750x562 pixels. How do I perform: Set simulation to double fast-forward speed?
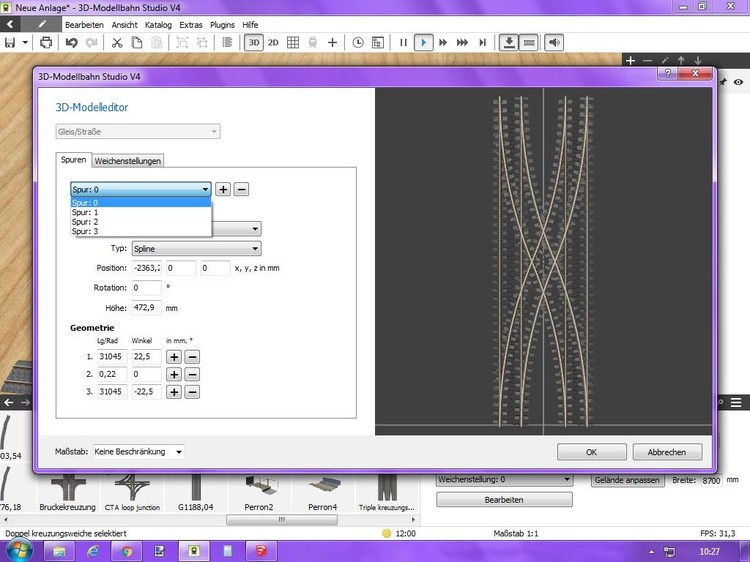coord(443,43)
